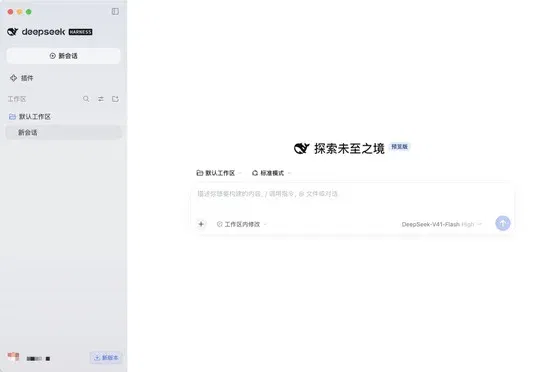Collapse the sidebar with the panel toggle icon
540x372 pixels.
[x=115, y=11]
